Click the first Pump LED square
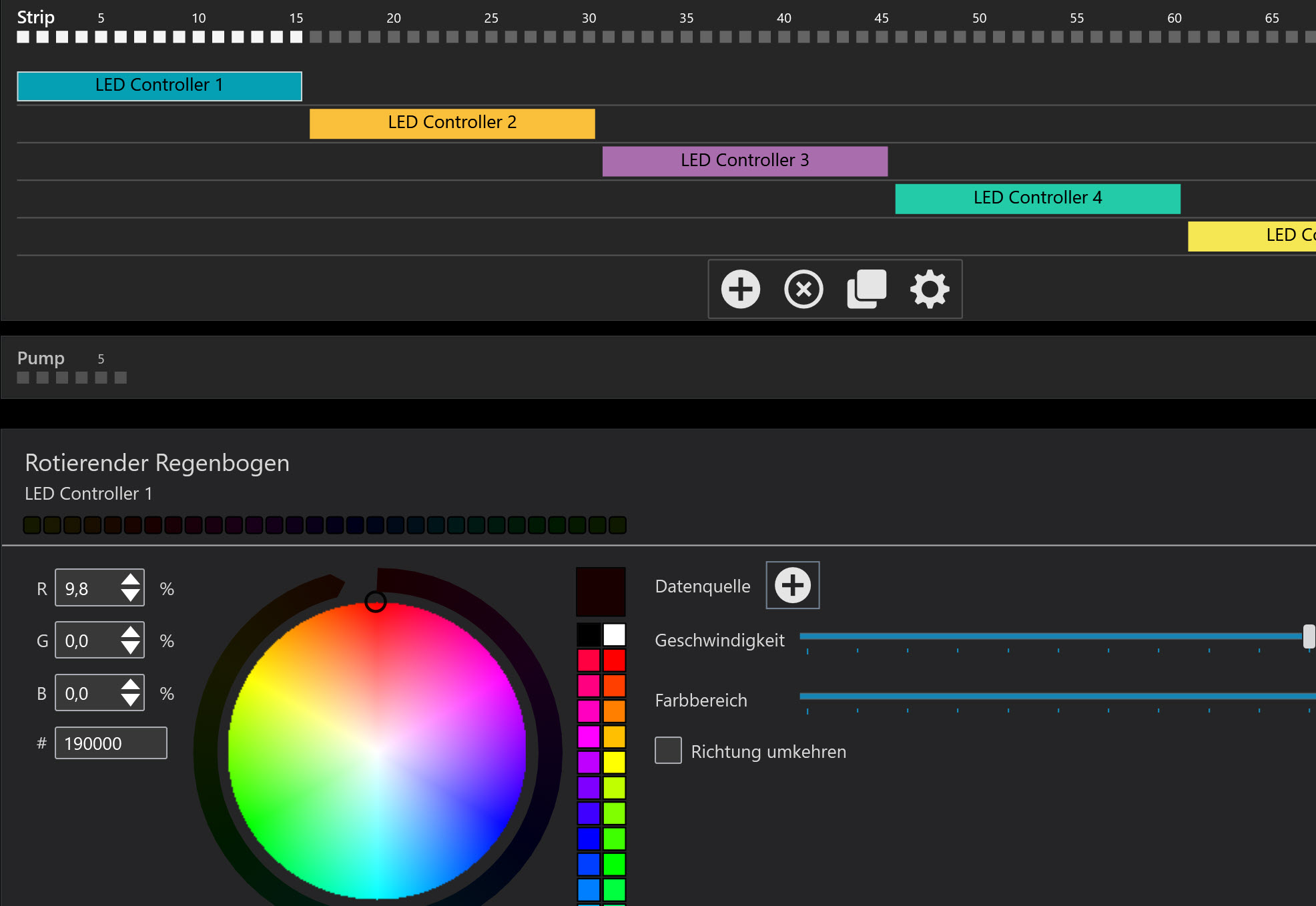Screen dimensions: 1316x906 (x=23, y=378)
